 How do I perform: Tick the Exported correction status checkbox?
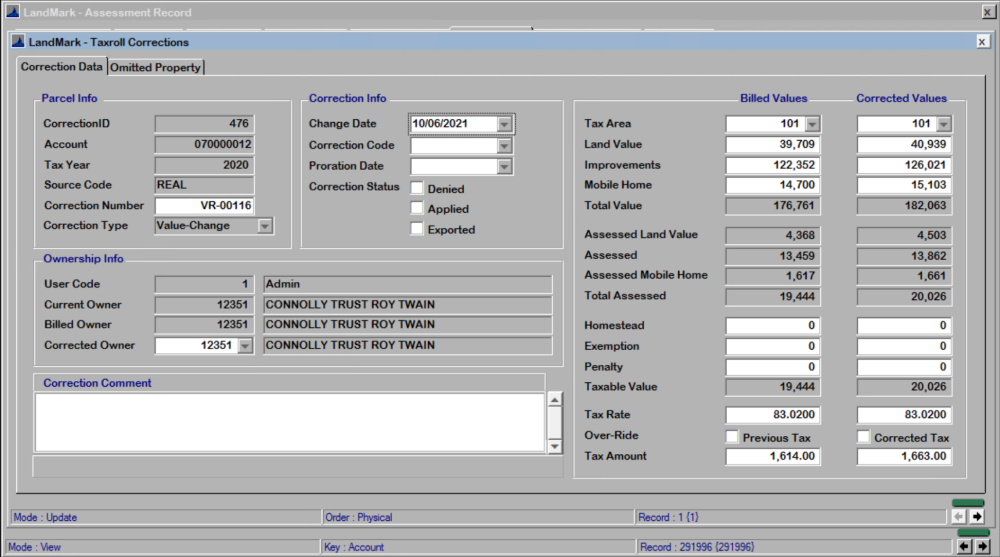[417, 229]
